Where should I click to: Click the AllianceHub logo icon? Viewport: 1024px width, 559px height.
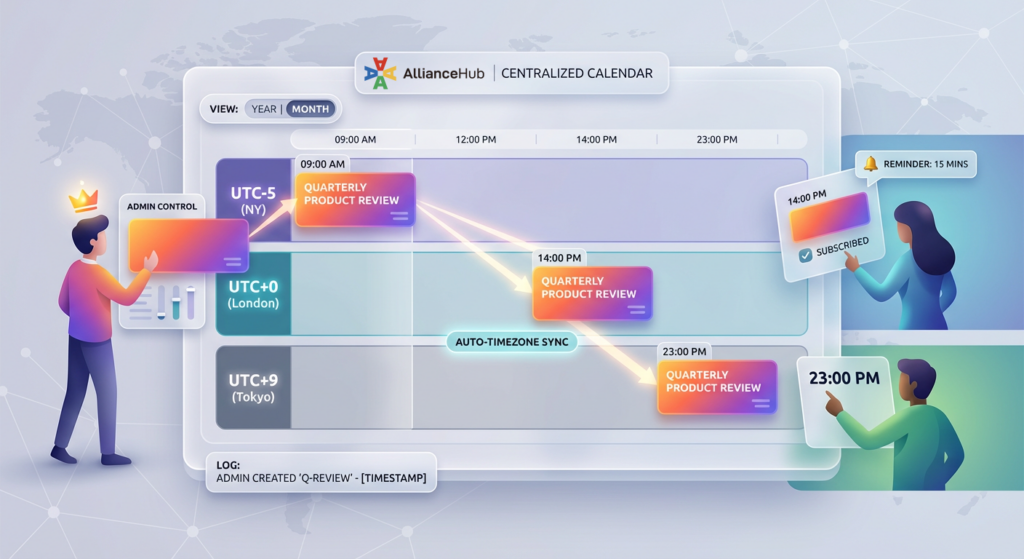coord(380,75)
